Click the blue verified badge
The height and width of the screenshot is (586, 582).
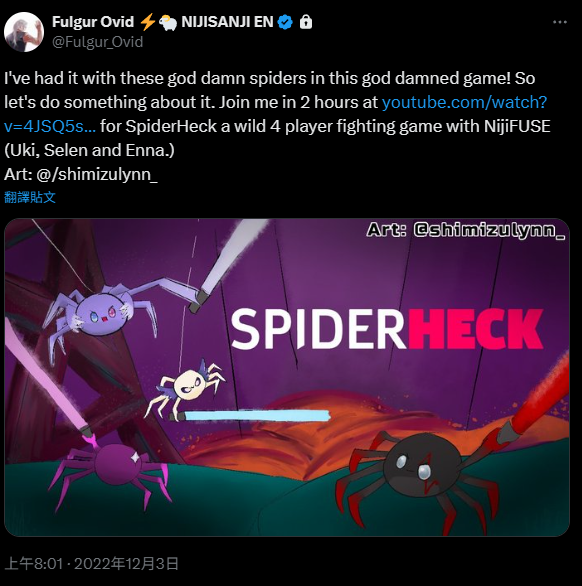(285, 22)
